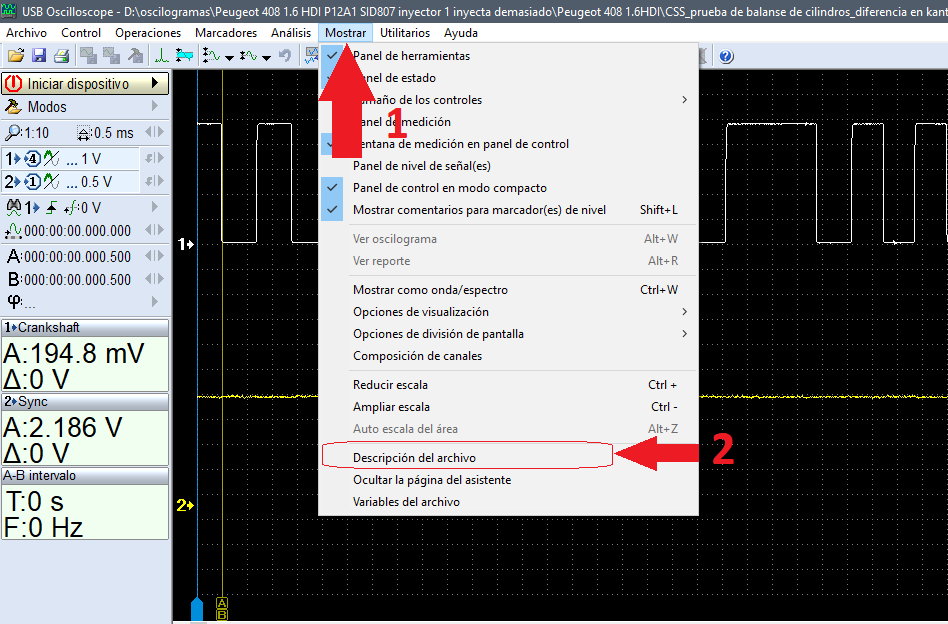Open a saved oscillogram file
The height and width of the screenshot is (624, 948).
[x=18, y=56]
